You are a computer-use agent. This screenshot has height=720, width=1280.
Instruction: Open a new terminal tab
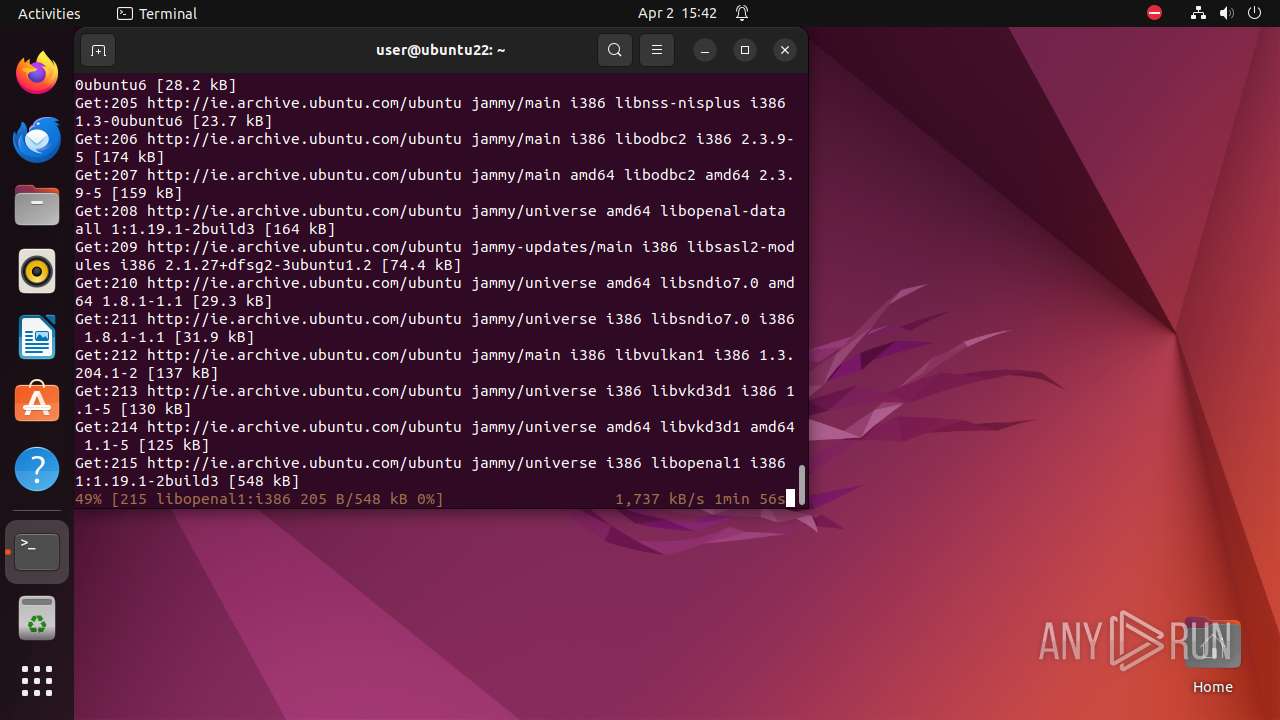click(98, 50)
